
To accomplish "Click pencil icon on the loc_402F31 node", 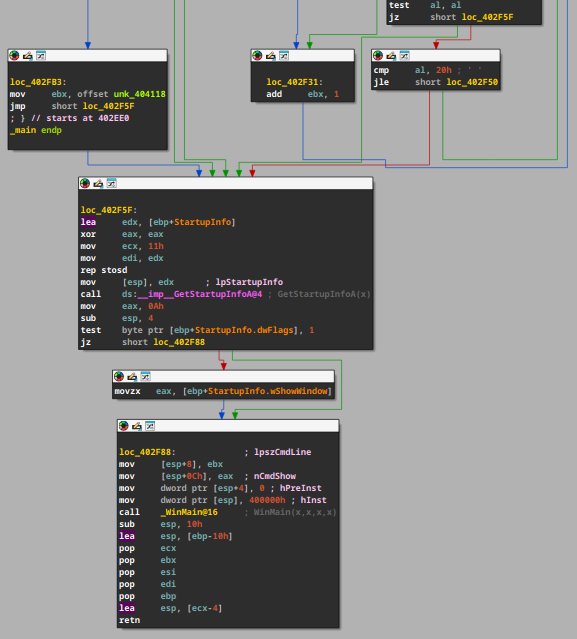I will pyautogui.click(x=271, y=55).
